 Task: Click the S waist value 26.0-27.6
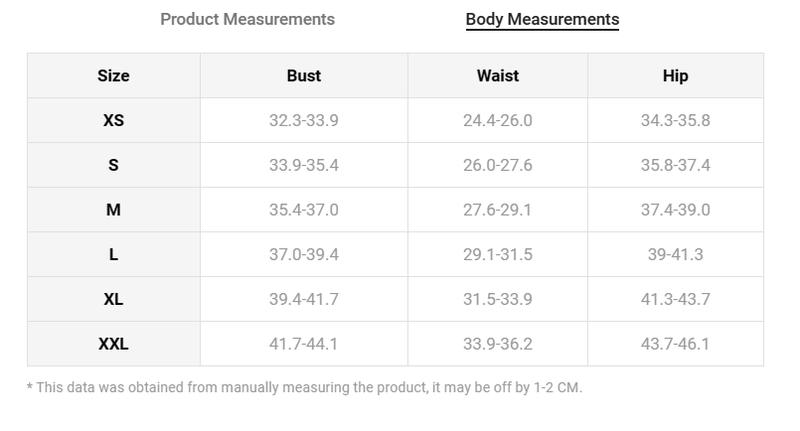tap(497, 165)
